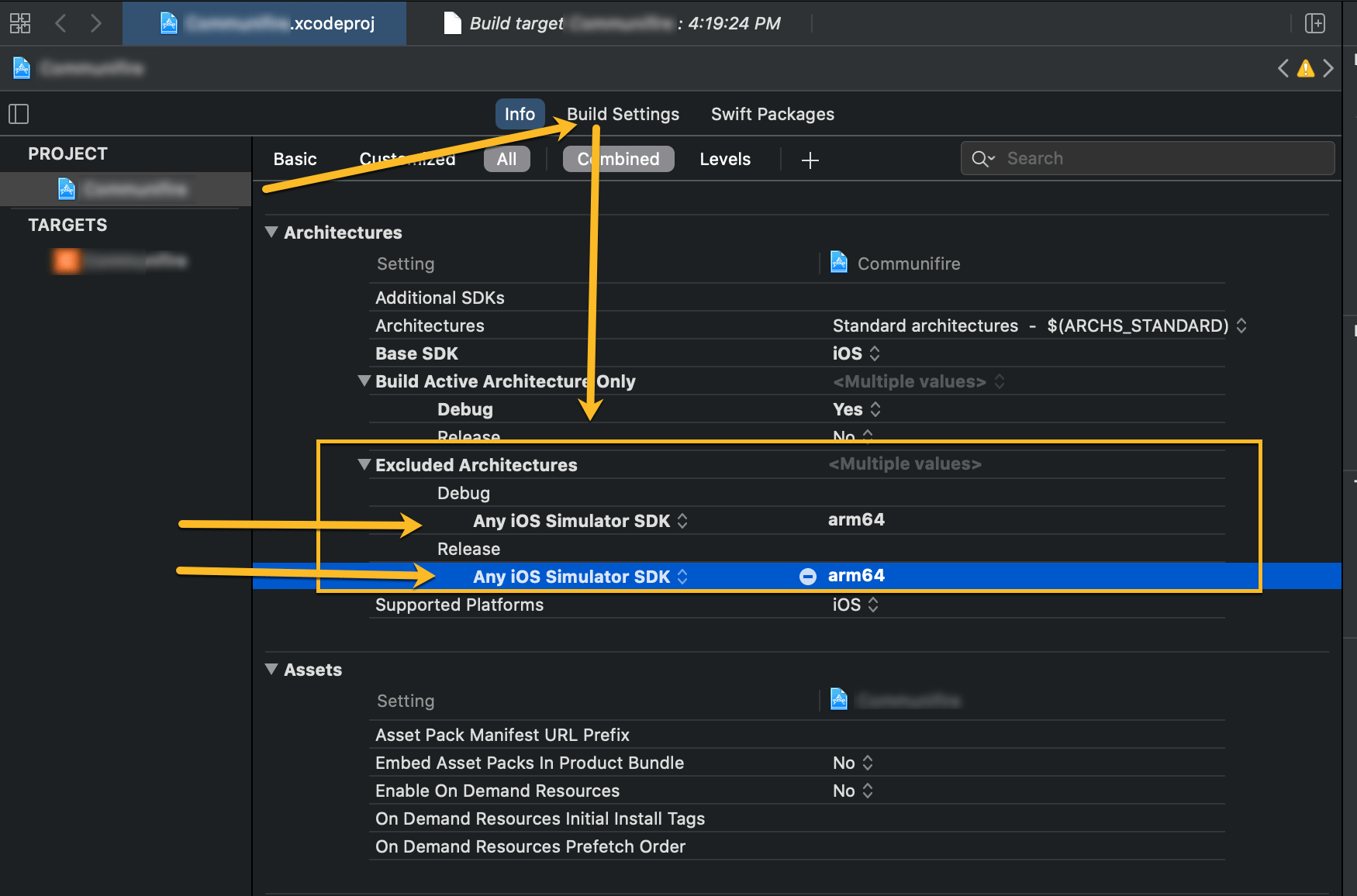Click the warning triangle near the top right
This screenshot has height=896, width=1357.
[x=1306, y=68]
